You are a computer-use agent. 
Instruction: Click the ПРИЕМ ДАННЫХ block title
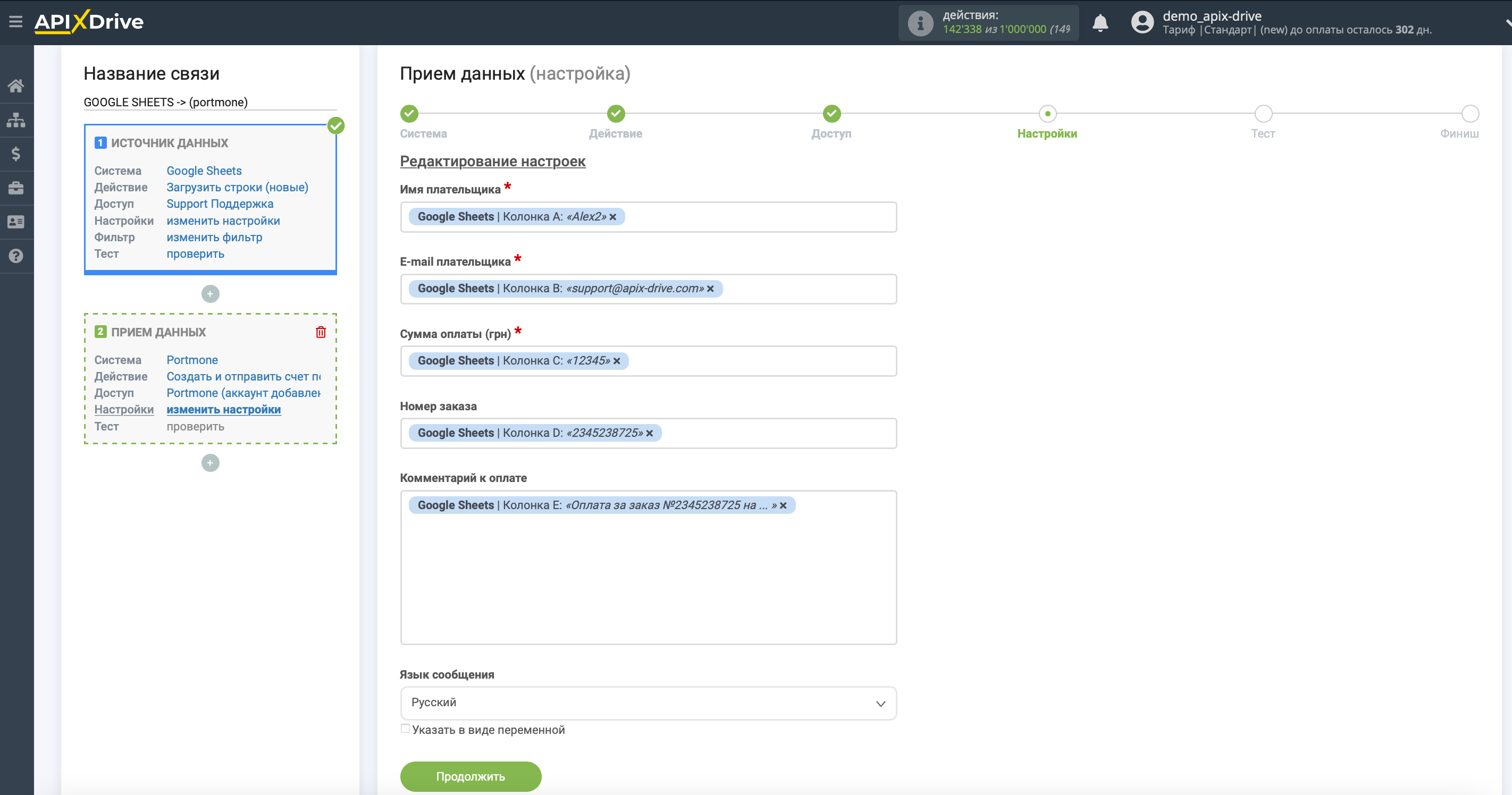tap(158, 332)
